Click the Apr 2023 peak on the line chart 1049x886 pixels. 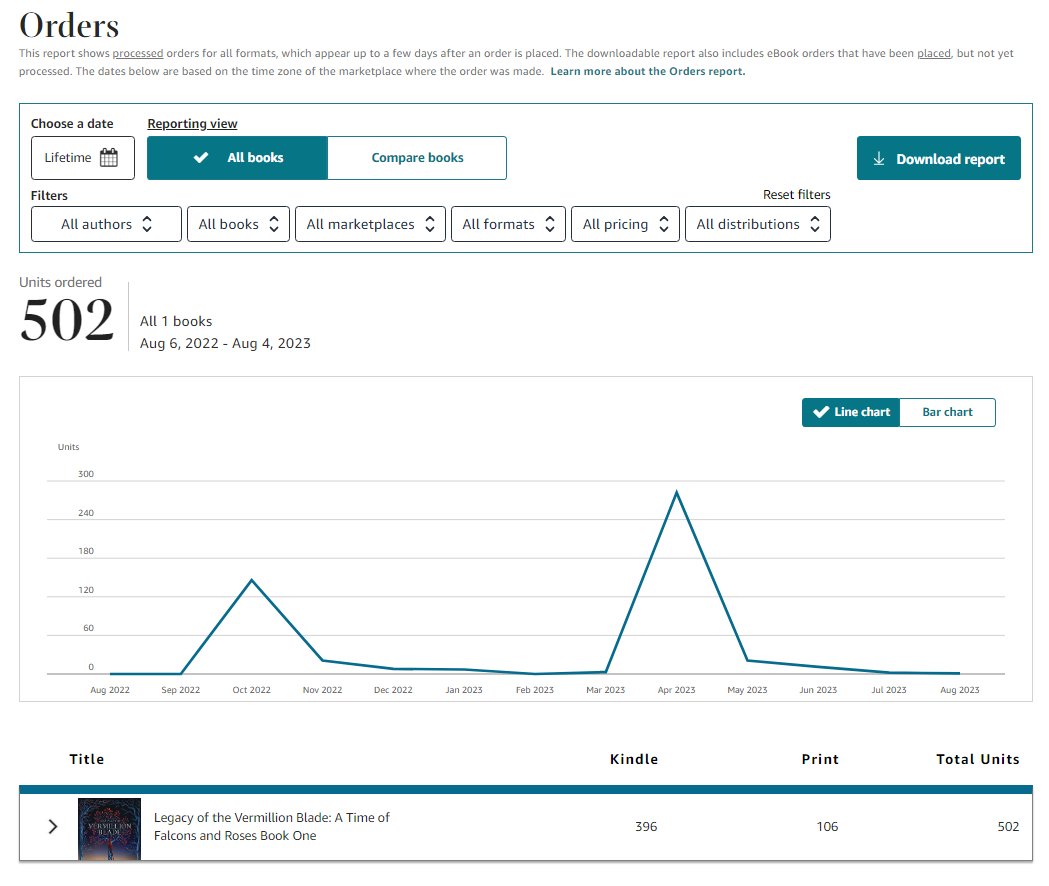pos(676,493)
